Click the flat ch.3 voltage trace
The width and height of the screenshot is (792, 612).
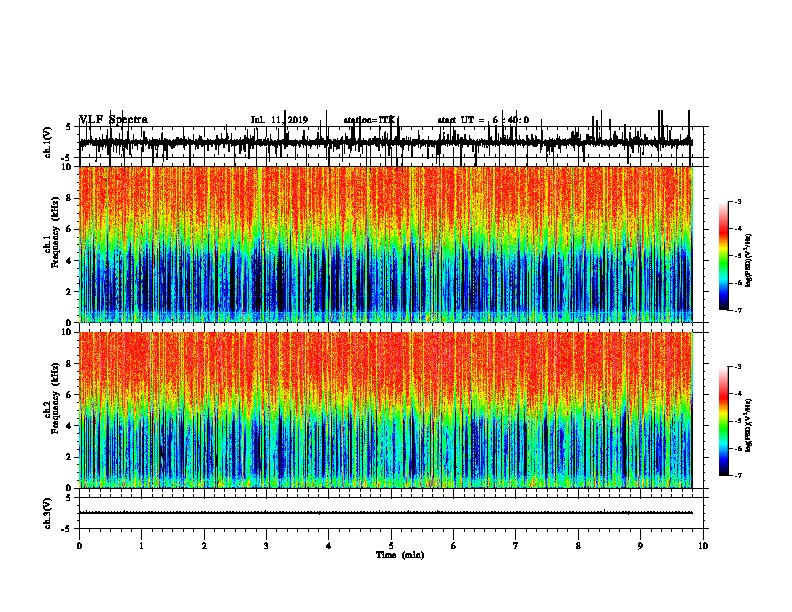pos(386,513)
